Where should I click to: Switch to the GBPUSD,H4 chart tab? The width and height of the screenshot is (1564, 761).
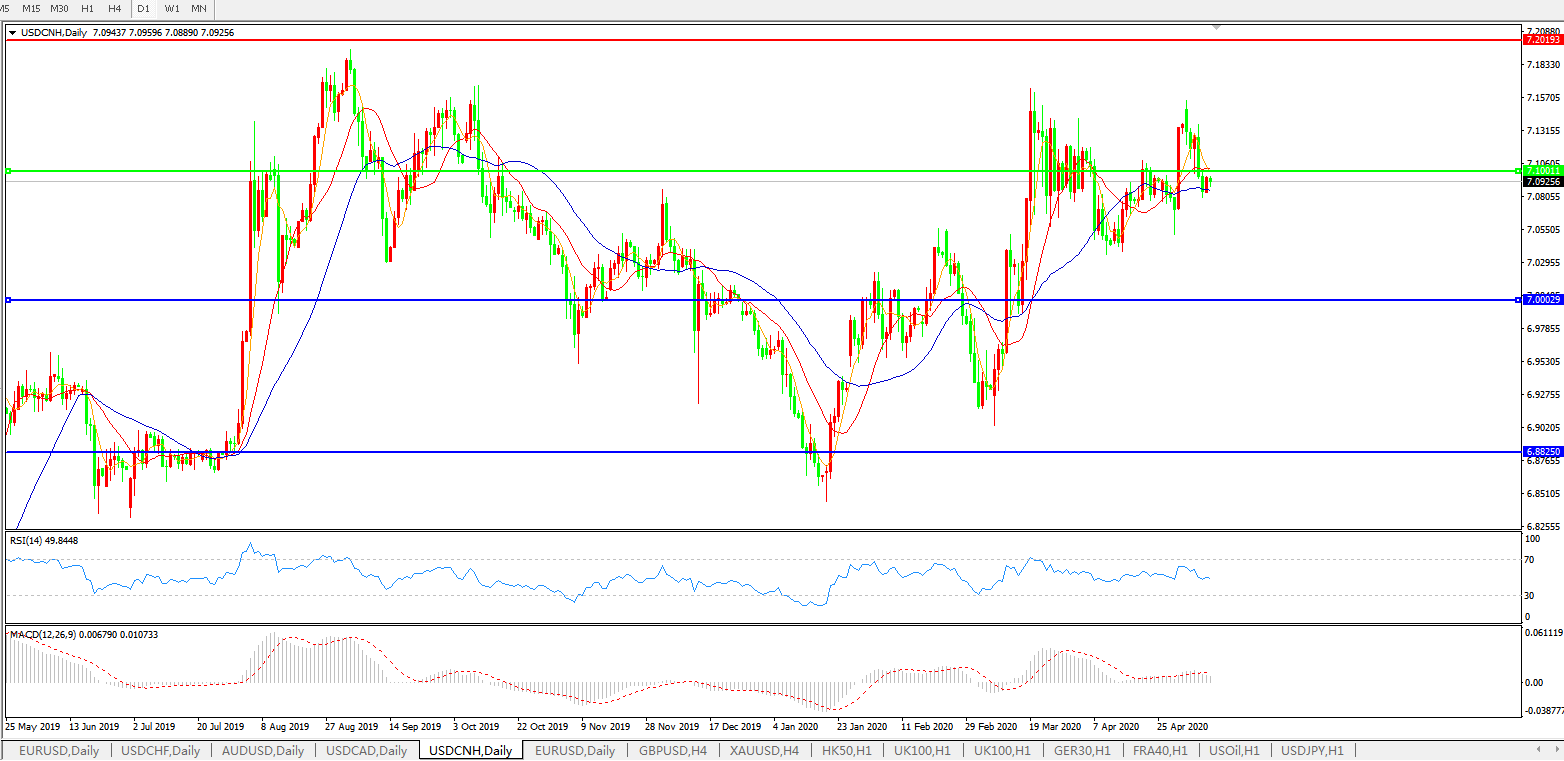tap(673, 750)
